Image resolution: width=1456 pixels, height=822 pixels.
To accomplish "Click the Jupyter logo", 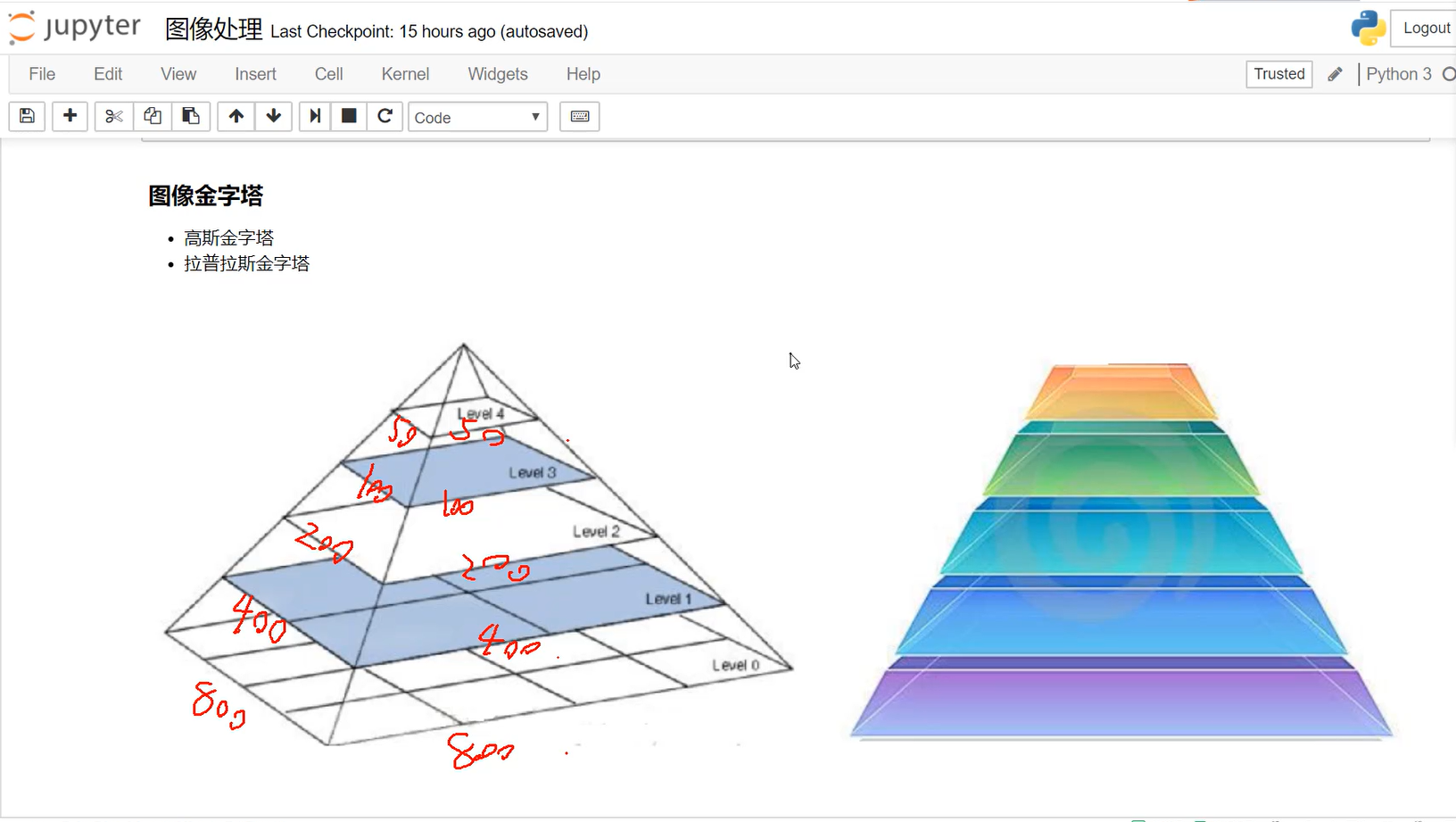I will (x=75, y=28).
